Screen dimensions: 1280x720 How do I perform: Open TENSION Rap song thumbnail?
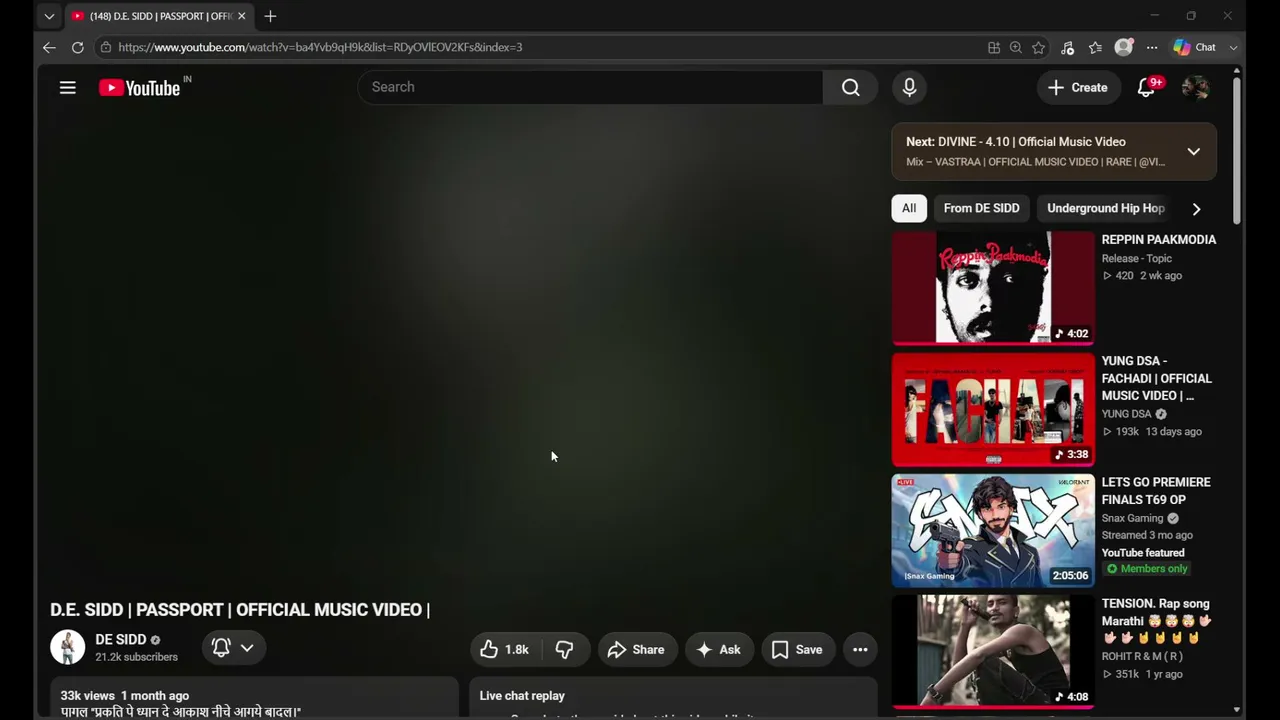(x=993, y=651)
